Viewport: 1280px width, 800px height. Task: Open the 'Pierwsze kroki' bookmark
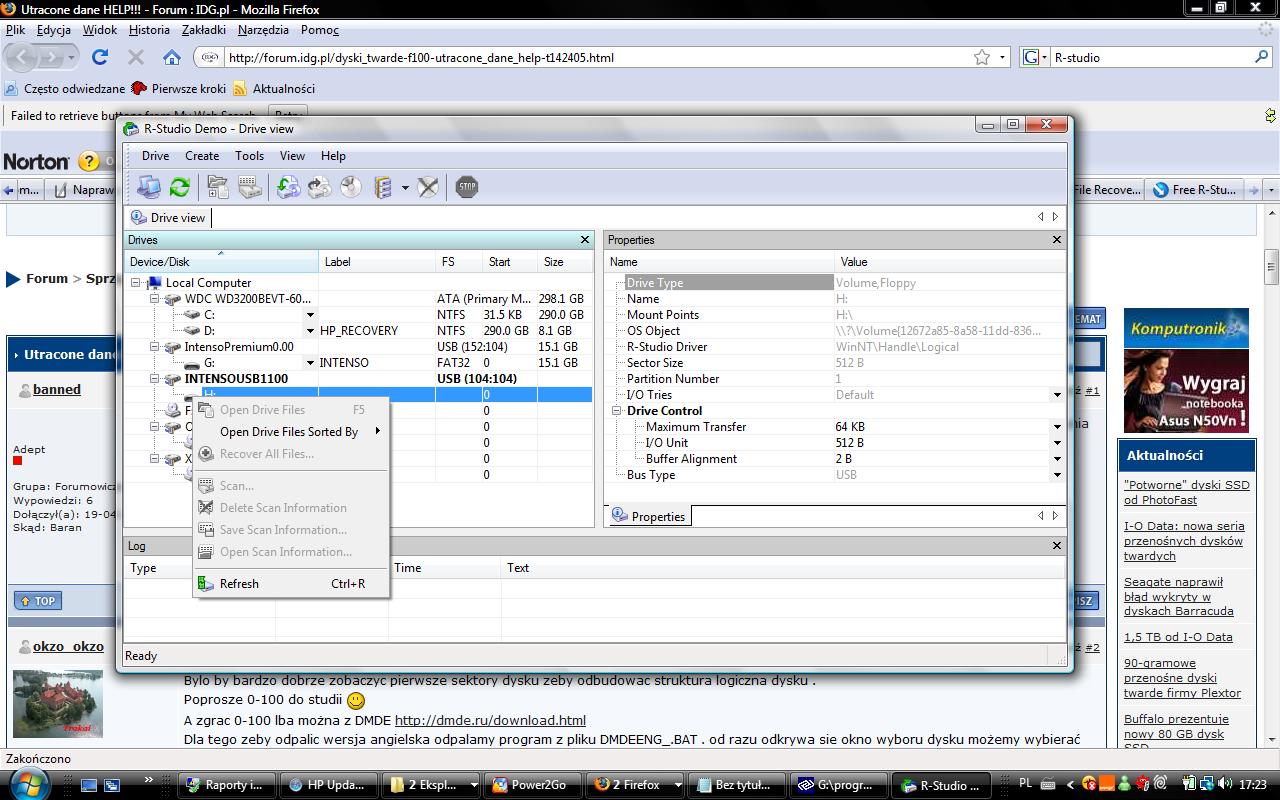(x=179, y=89)
